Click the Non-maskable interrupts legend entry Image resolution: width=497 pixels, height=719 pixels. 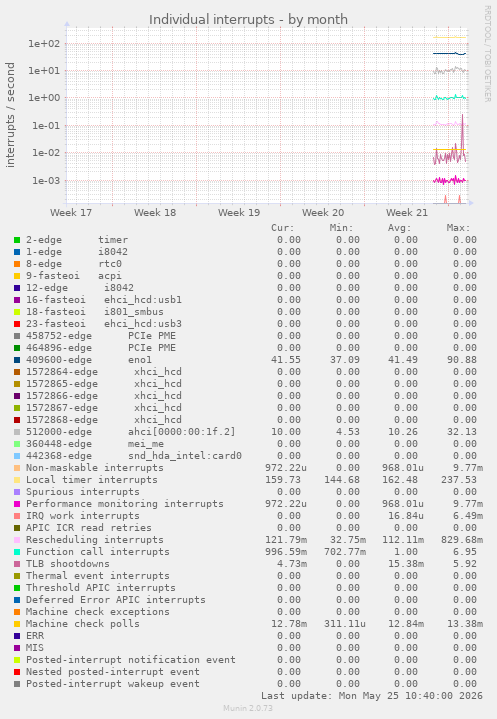coord(94,468)
